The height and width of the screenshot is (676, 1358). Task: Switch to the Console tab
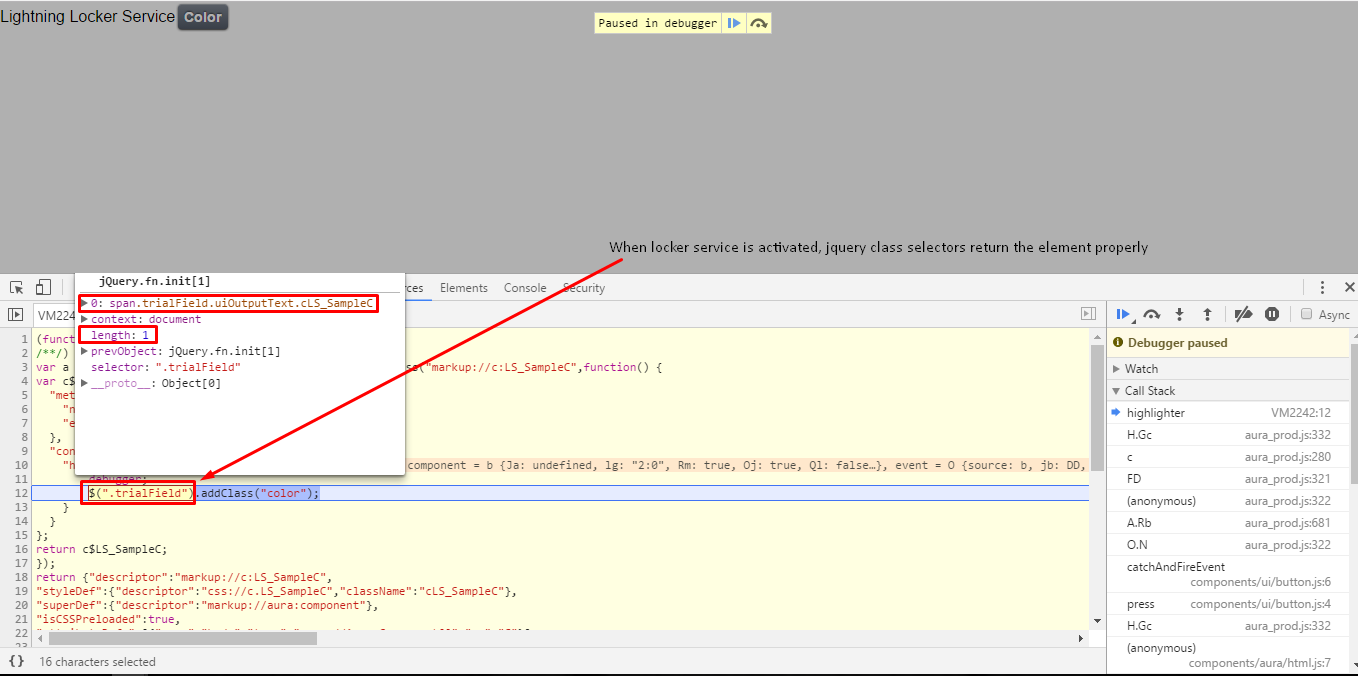[x=525, y=288]
